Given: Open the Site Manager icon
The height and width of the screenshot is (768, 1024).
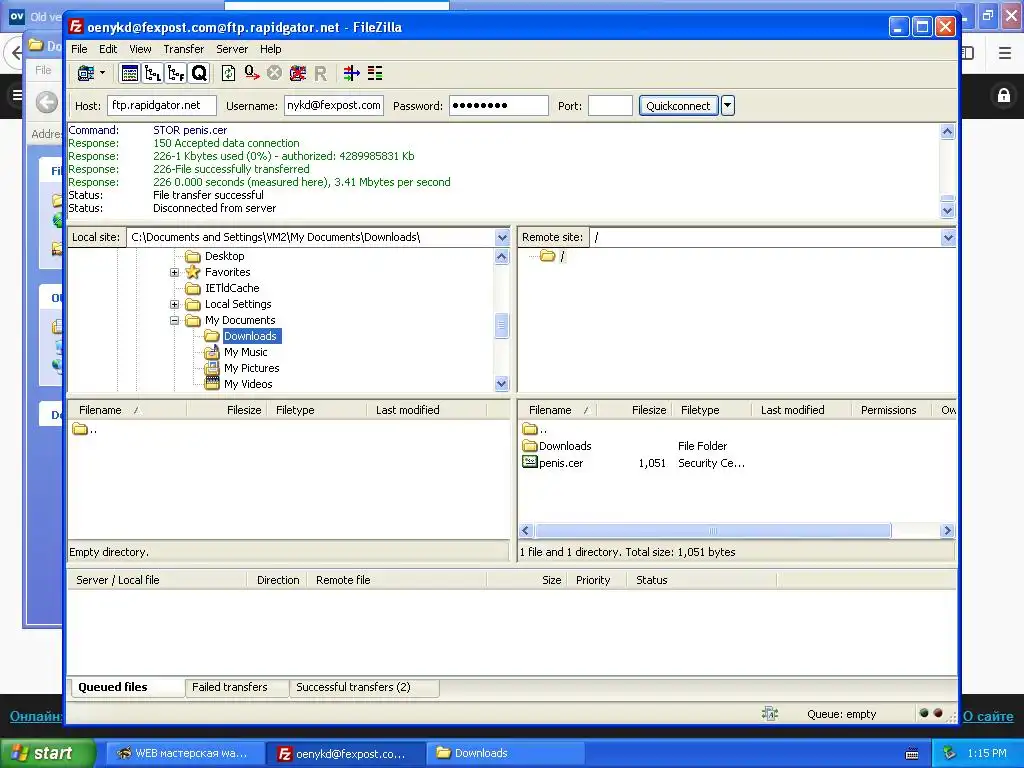Looking at the screenshot, I should tap(86, 73).
